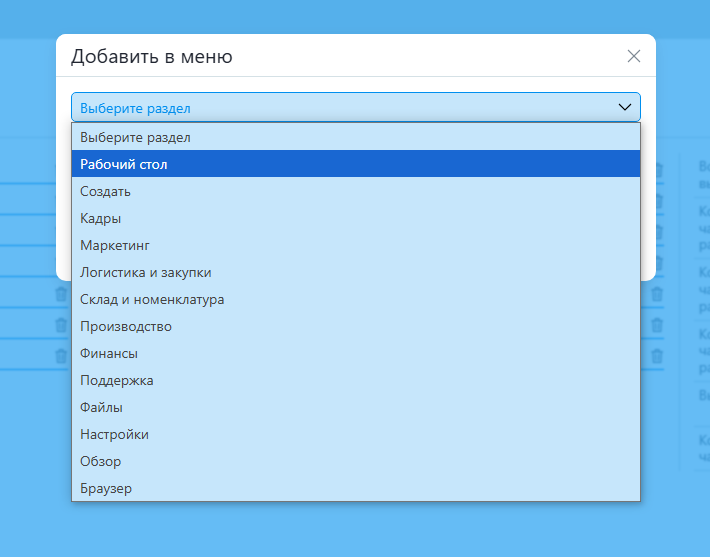Viewport: 710px width, 557px height.
Task: Click the bottom-most trash icon left of dropdown list
Action: pyautogui.click(x=61, y=354)
